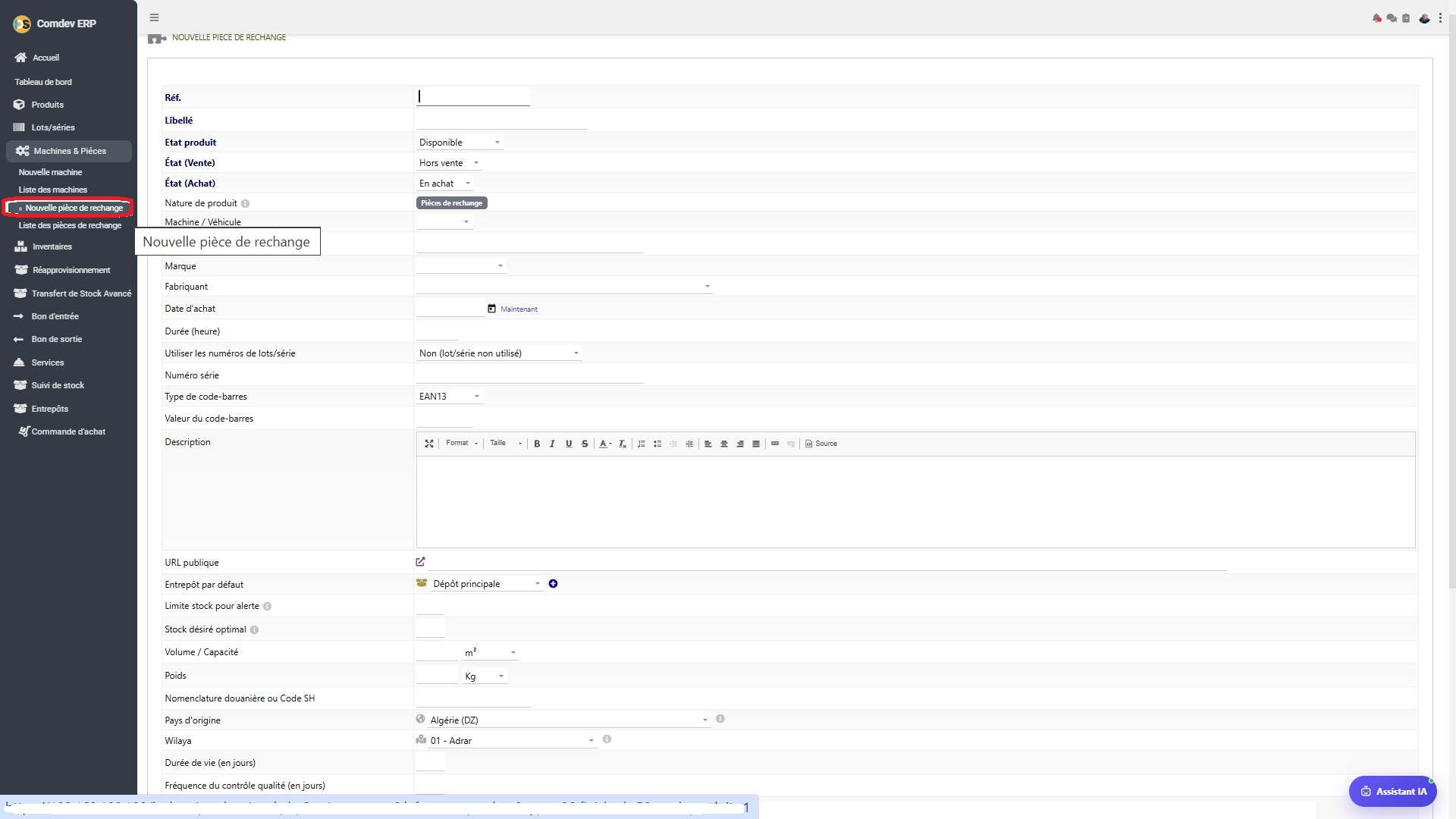Remove formatting in the Description editor

[x=622, y=444]
